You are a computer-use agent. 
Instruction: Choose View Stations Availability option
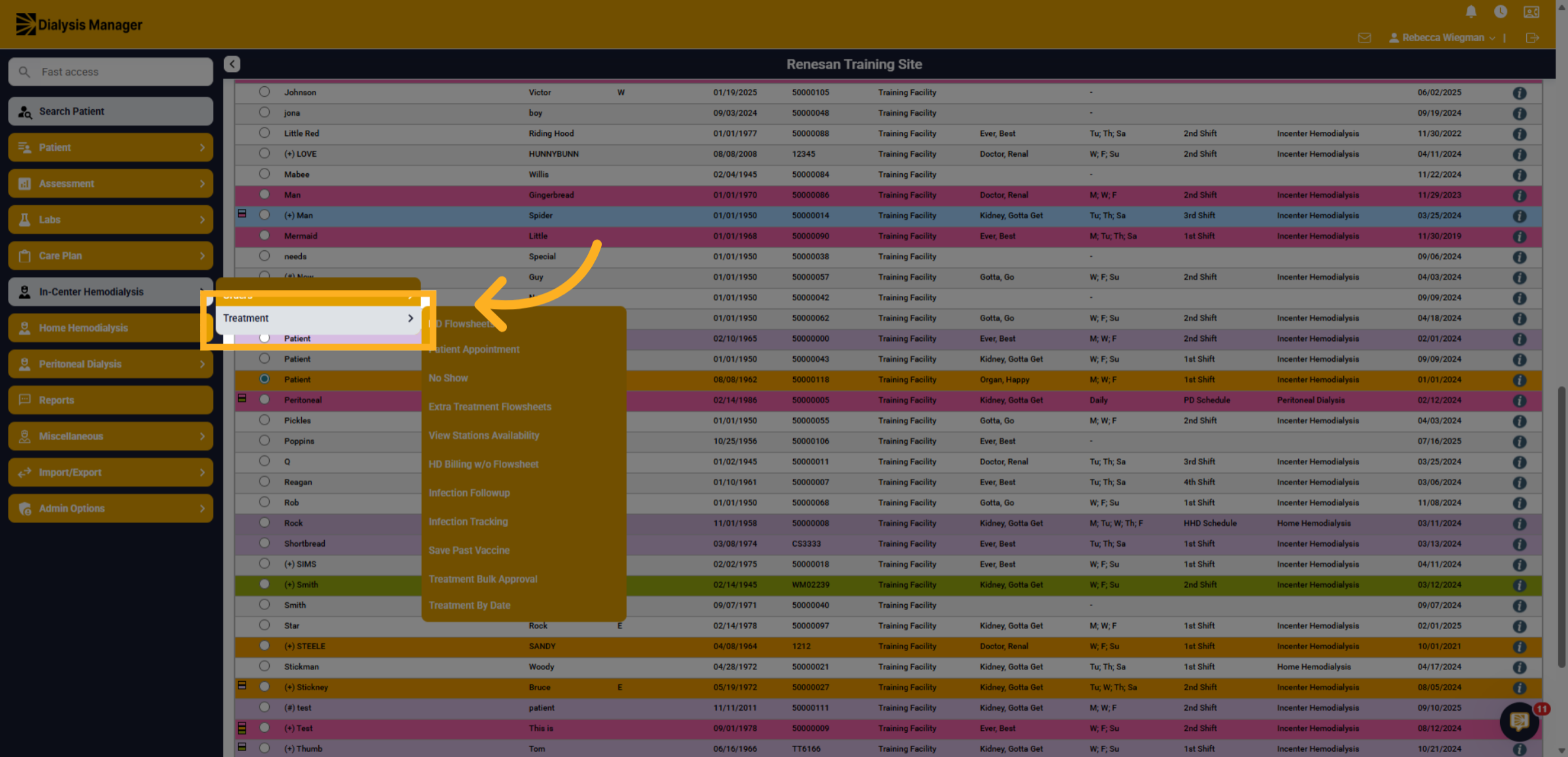(x=483, y=436)
